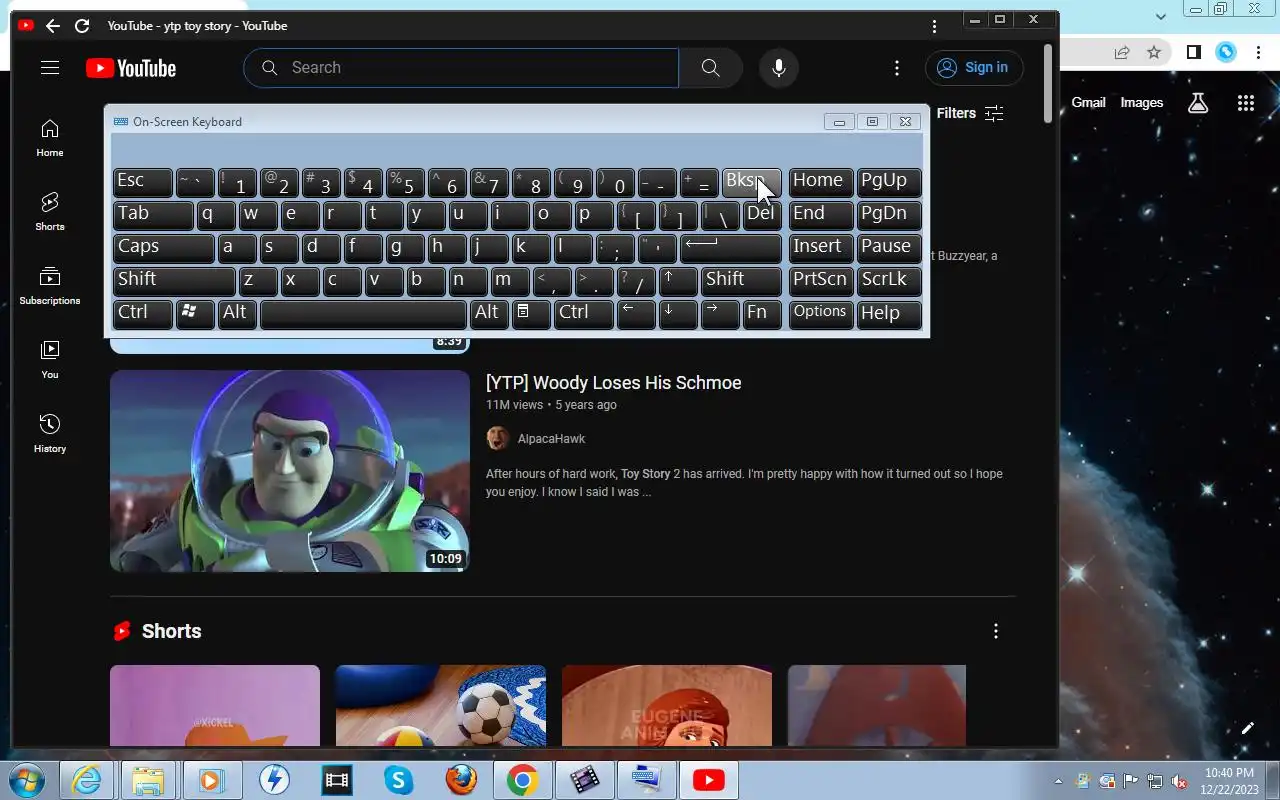This screenshot has height=800, width=1280.
Task: Switch to Google Chrome in the taskbar
Action: tap(522, 780)
